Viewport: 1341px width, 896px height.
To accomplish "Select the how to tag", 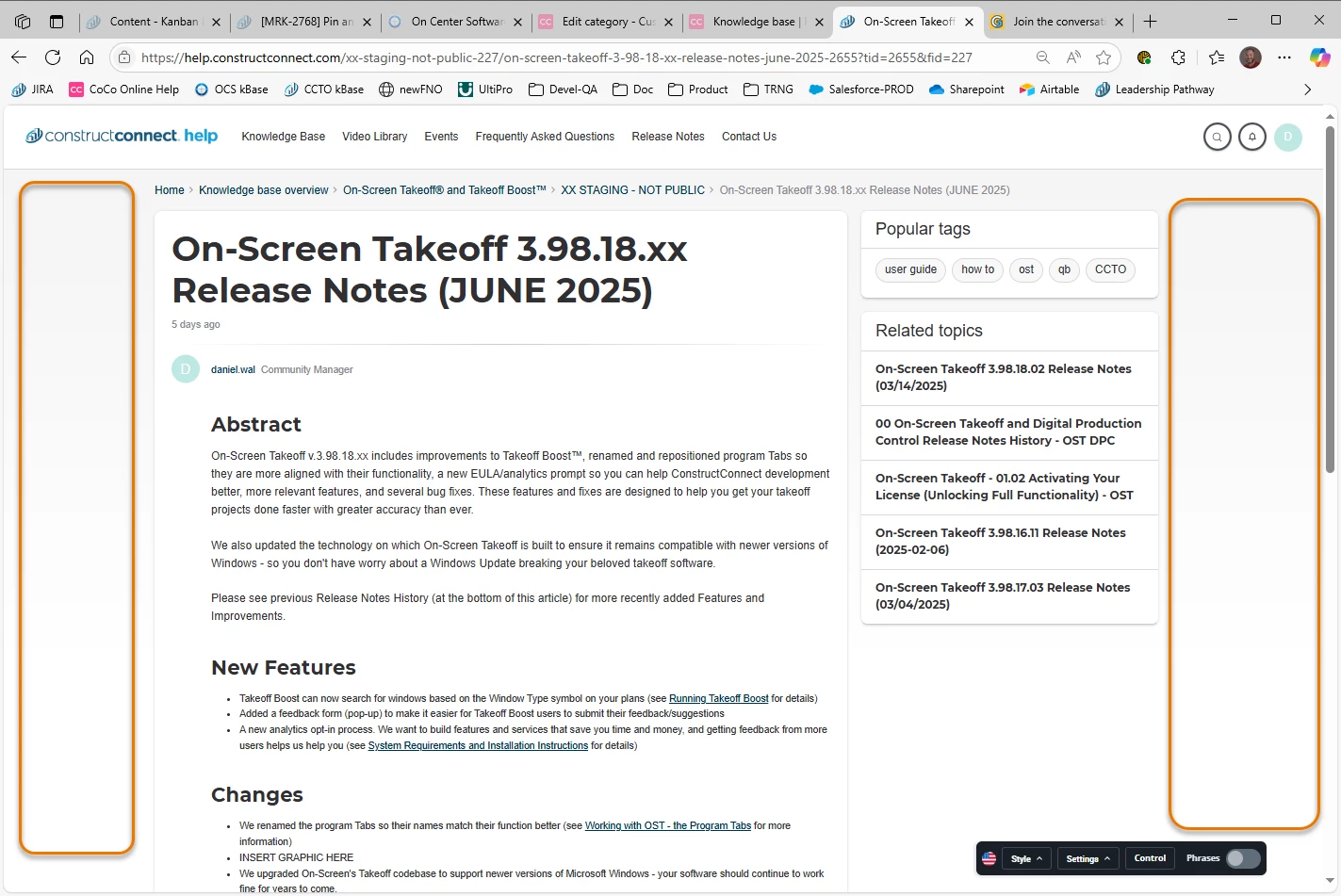I will pos(977,269).
